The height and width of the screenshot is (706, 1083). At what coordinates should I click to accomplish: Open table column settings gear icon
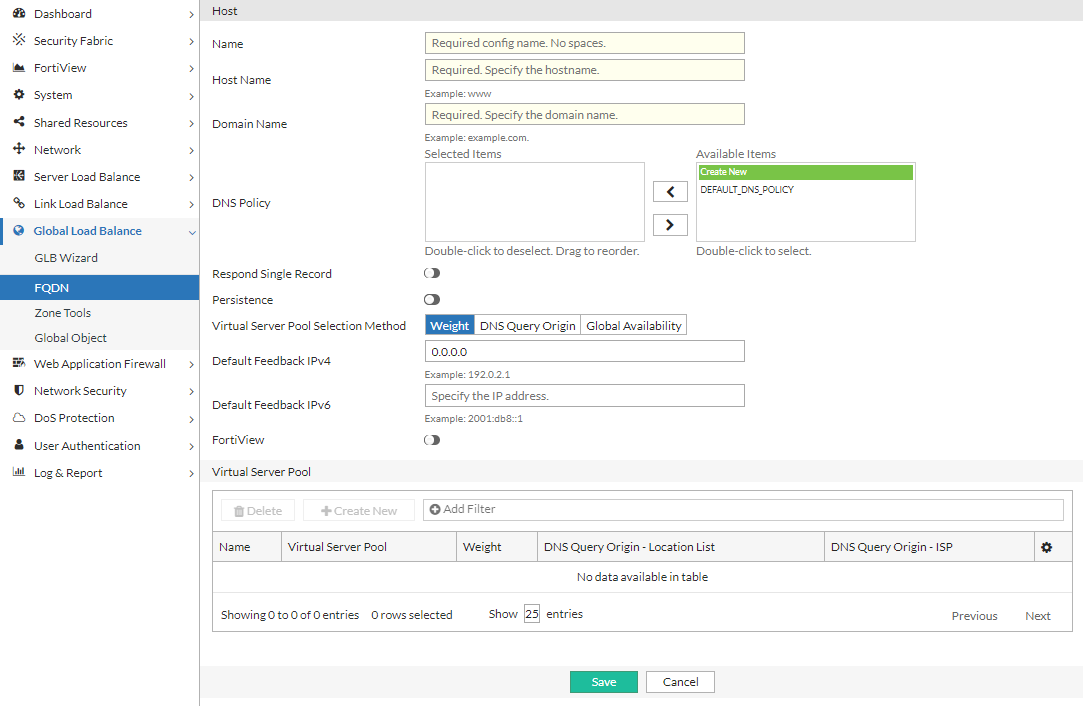(1047, 547)
